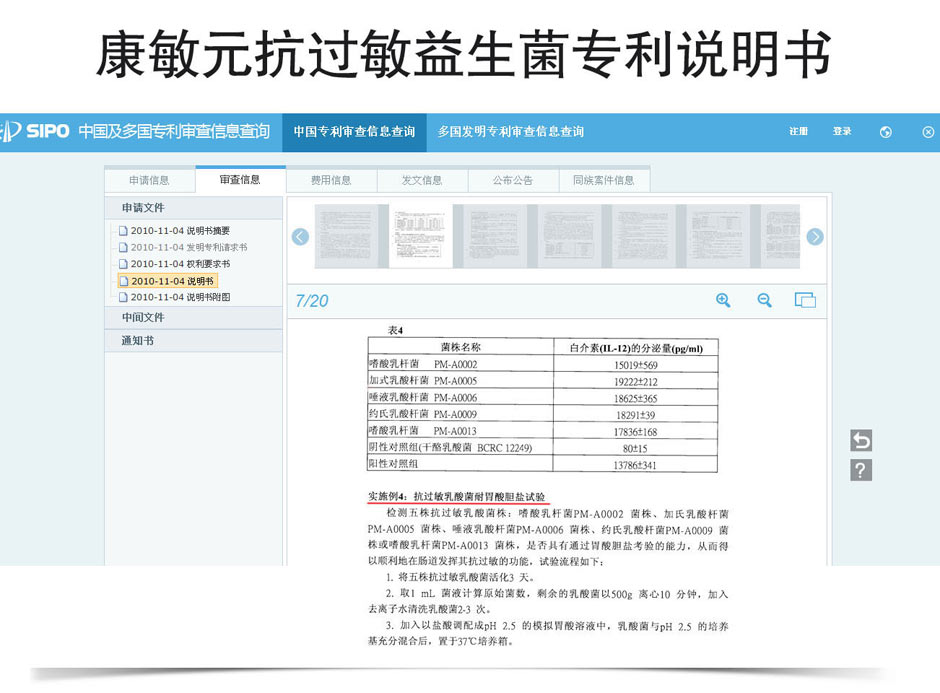Viewport: 940px width, 693px height.
Task: Switch to 中国专利审查信息查询 tab
Action: (354, 132)
